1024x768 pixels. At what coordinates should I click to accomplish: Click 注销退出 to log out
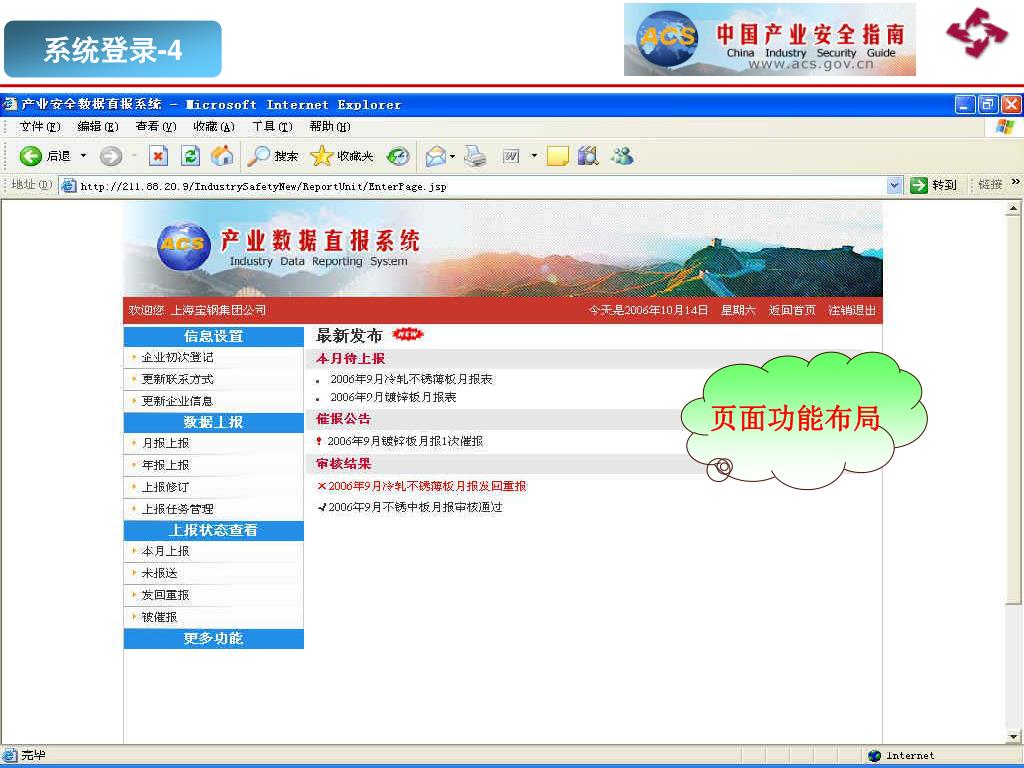[x=851, y=311]
